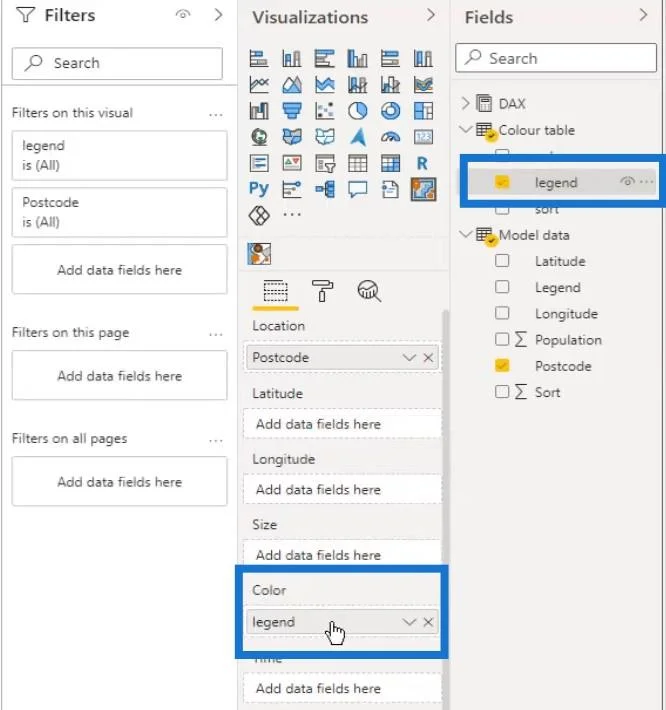Select the 100% stacked column chart visual
666x710 pixels.
pyautogui.click(x=423, y=58)
